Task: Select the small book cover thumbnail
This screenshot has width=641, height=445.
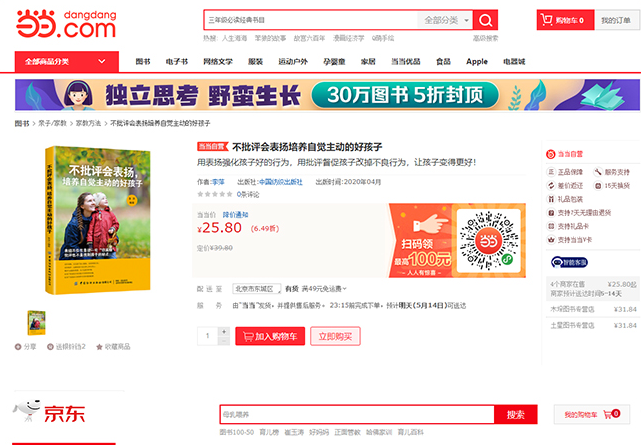Action: tap(36, 322)
